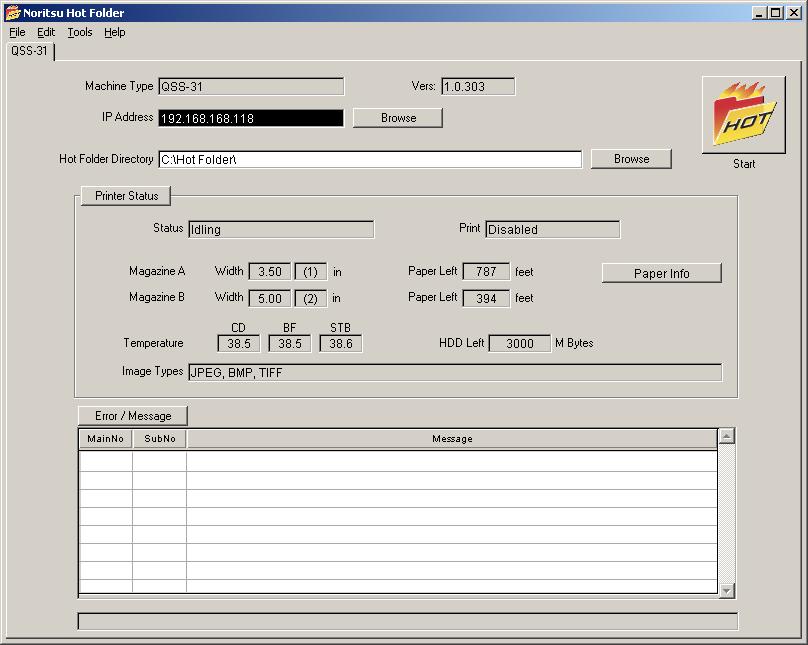
Task: Click the BF temperature value
Action: pos(290,344)
